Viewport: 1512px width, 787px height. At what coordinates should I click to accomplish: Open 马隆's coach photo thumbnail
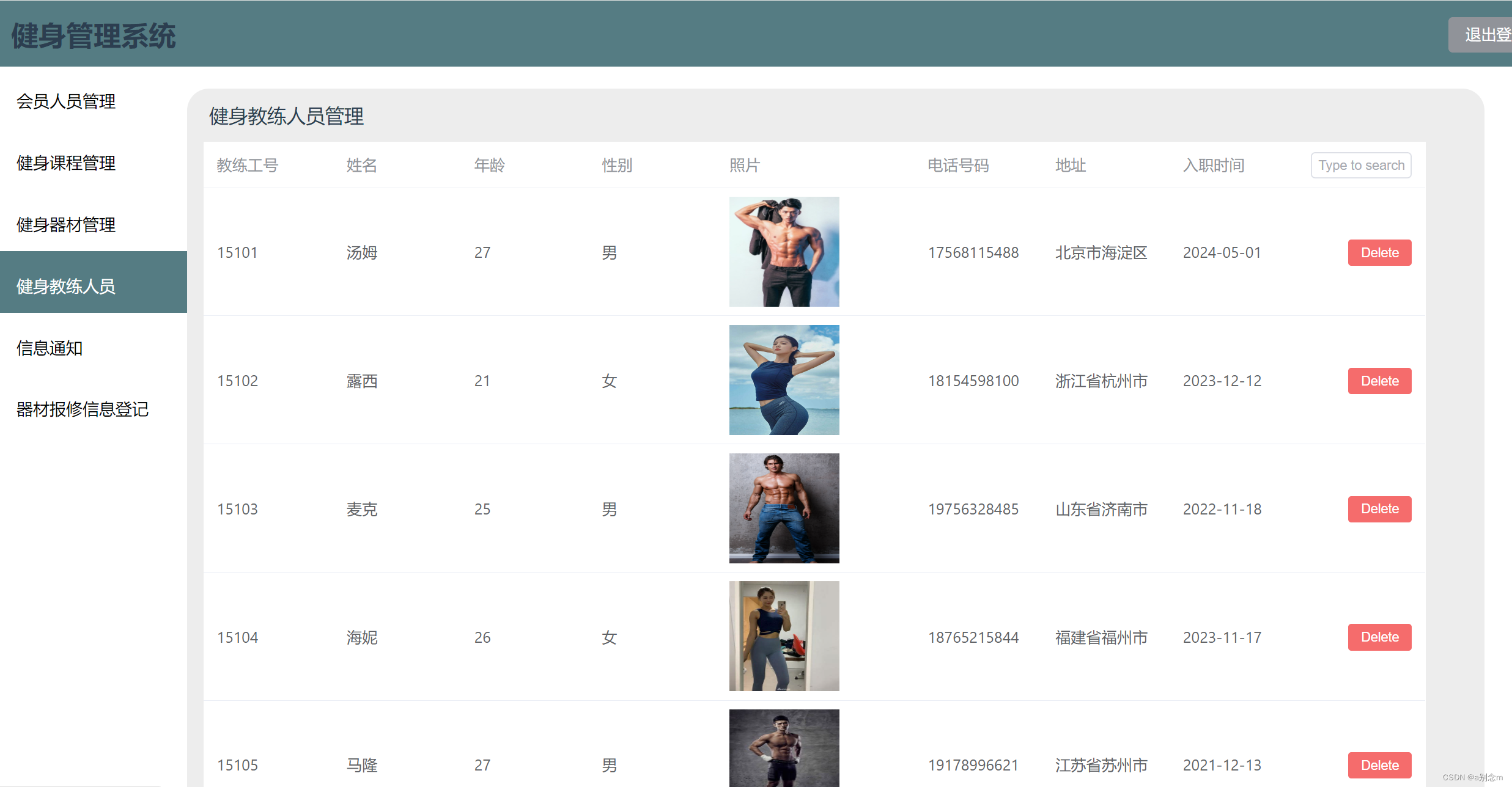coord(784,749)
